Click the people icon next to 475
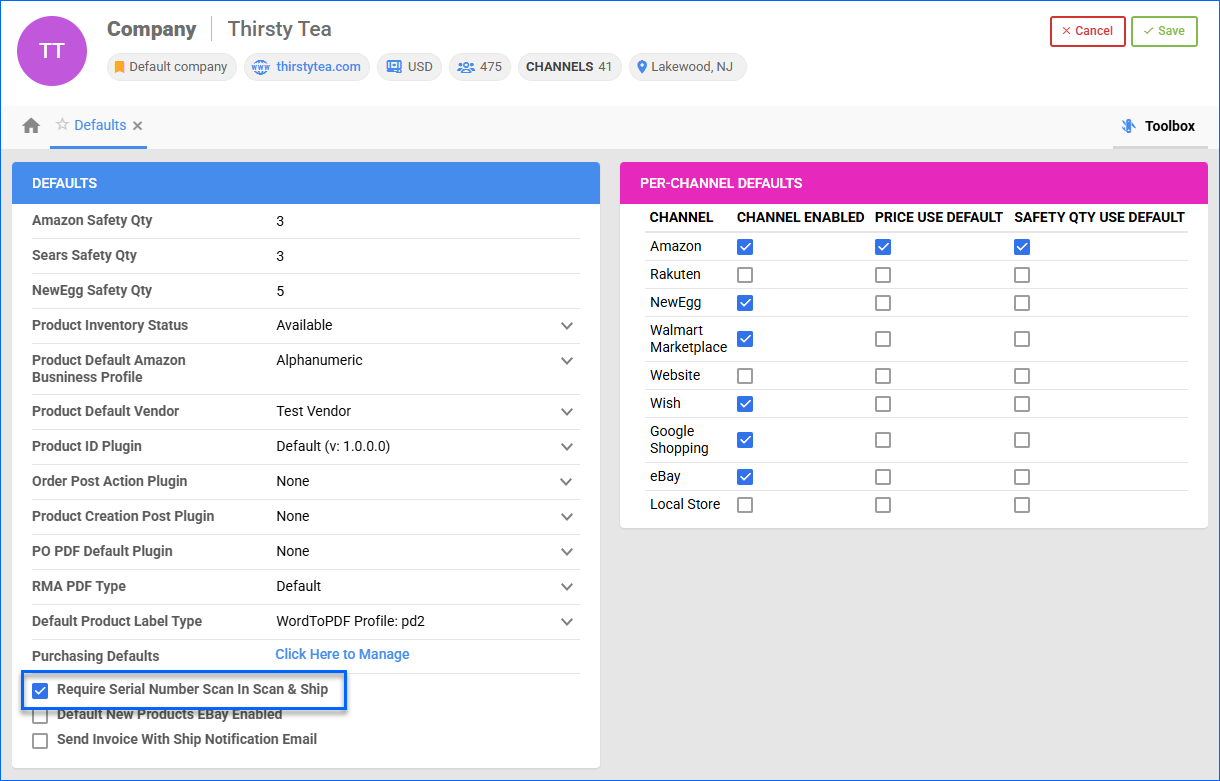 466,67
